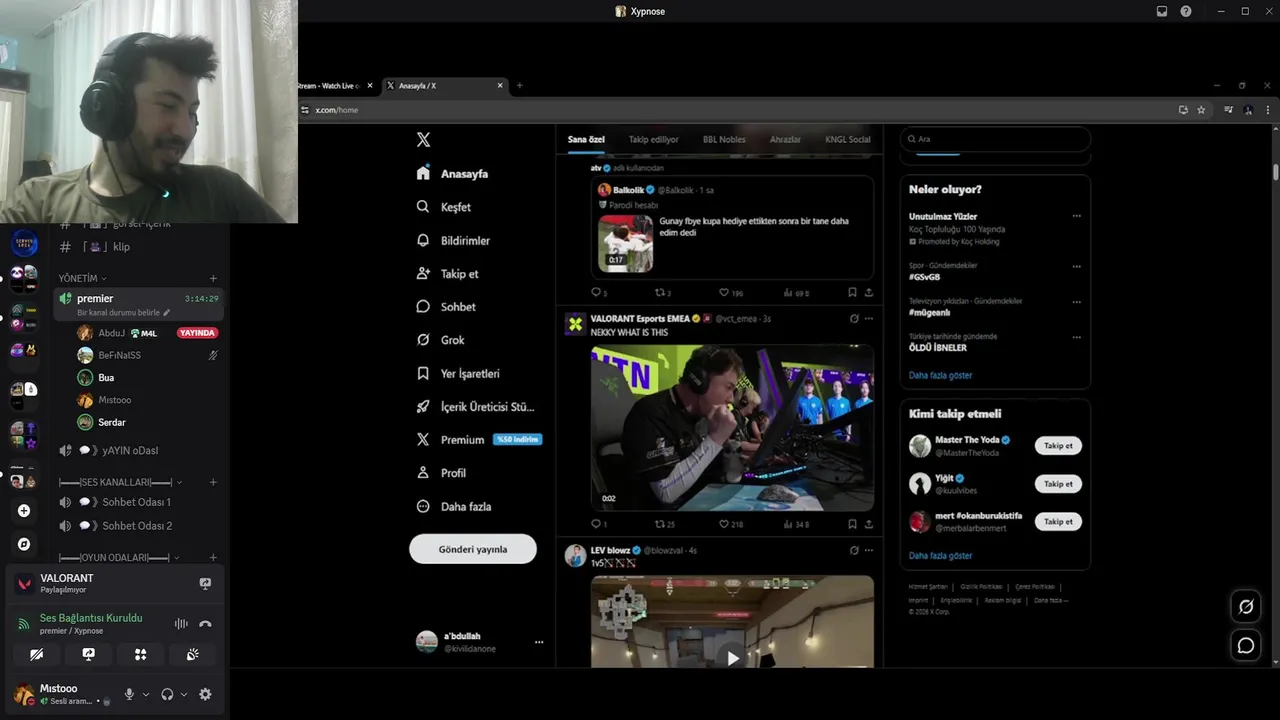The image size is (1280, 720).
Task: Collapse SES KANALLARI category
Action: pos(121,482)
